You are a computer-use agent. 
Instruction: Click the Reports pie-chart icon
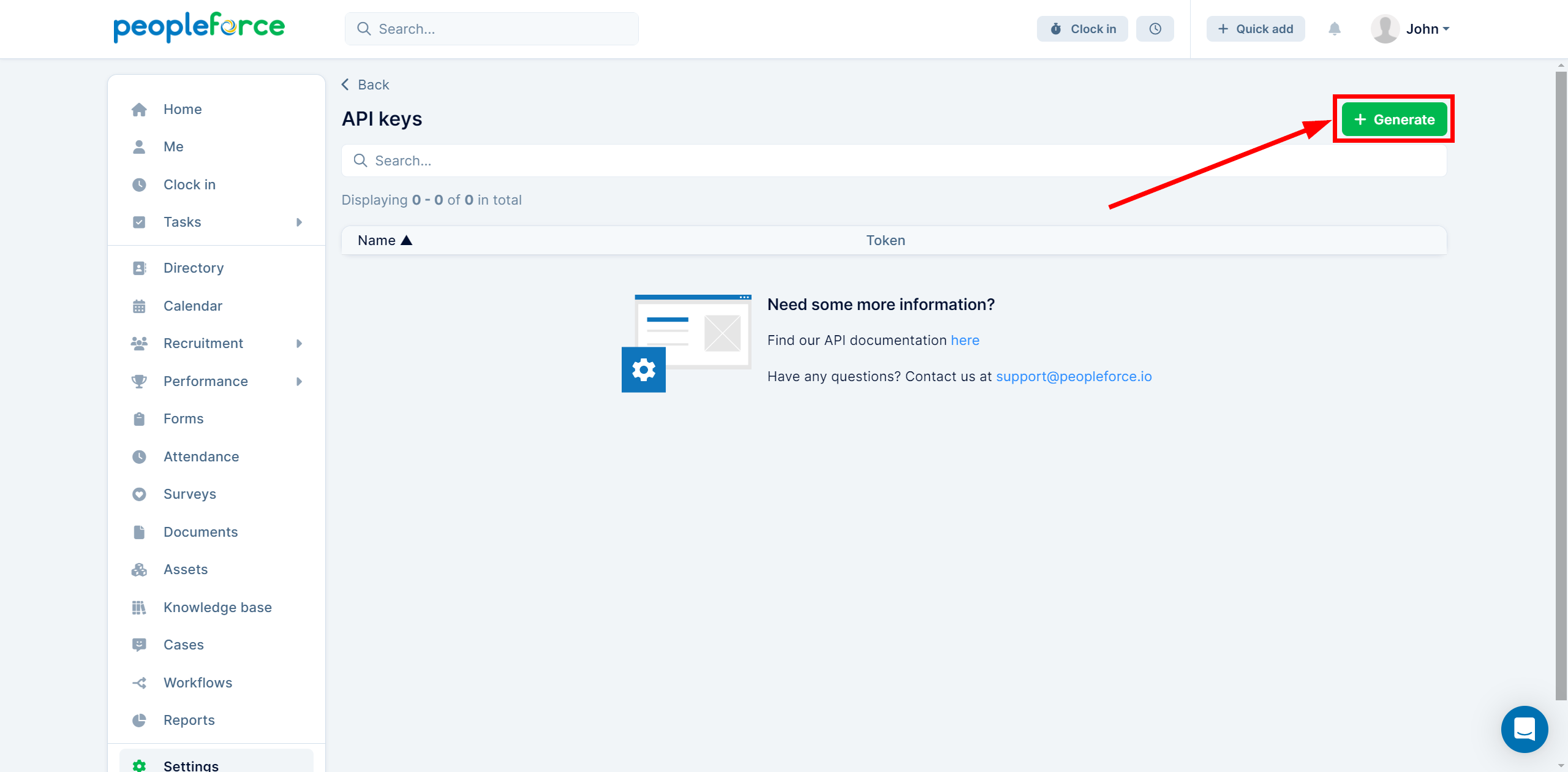coord(139,721)
